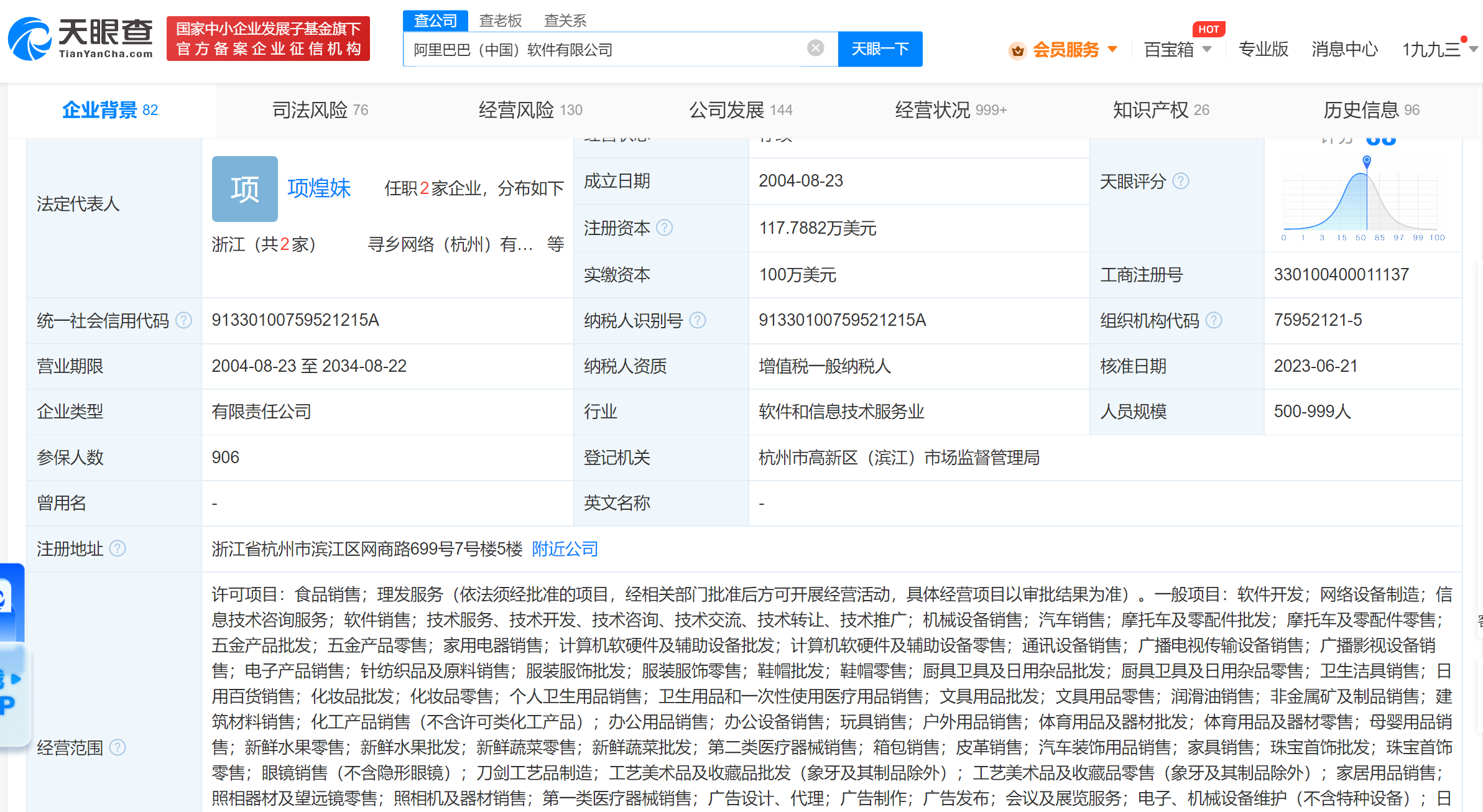Switch to the 公司发展 tab
Screen dimensions: 1483x812
(x=741, y=110)
